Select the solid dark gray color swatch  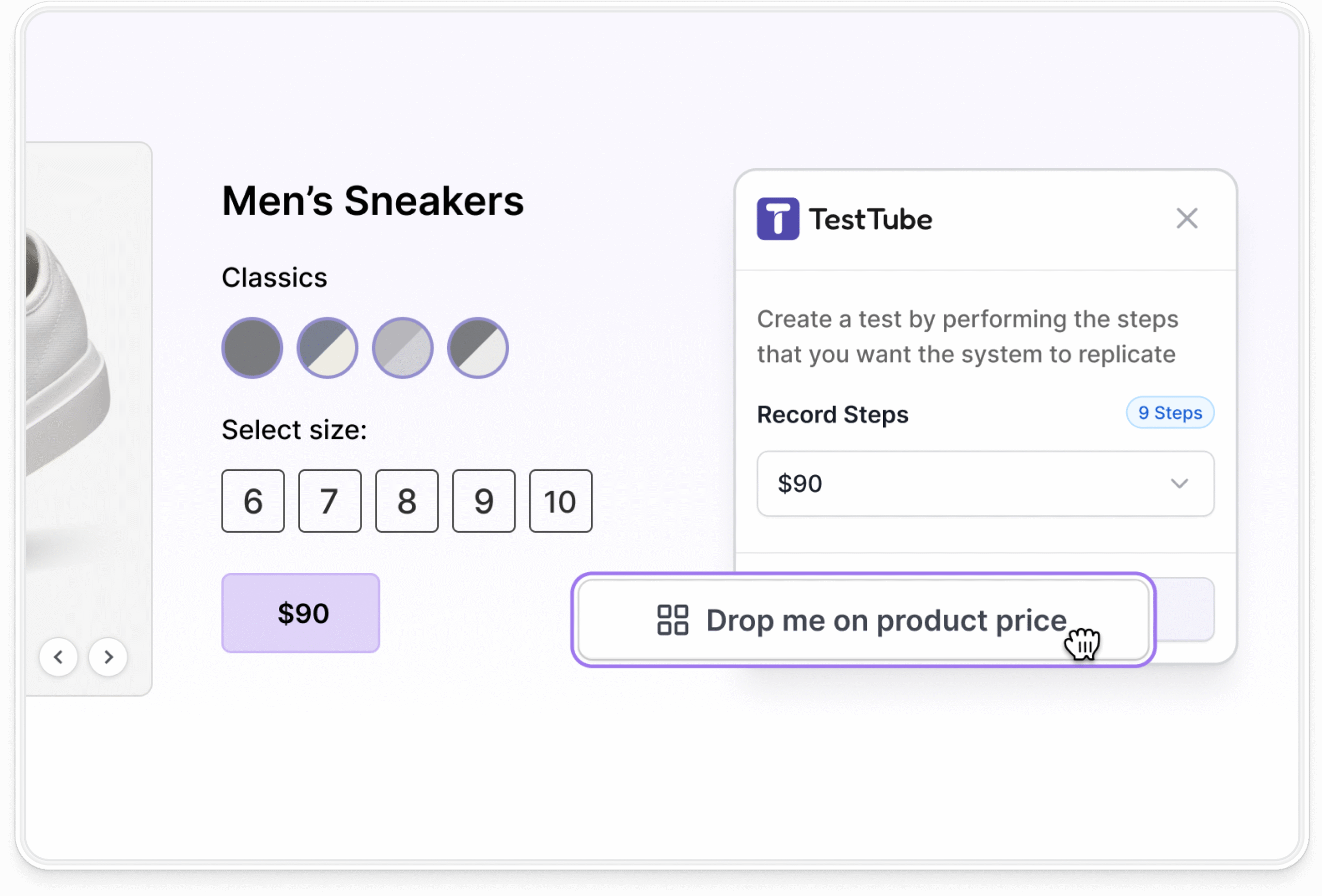(252, 348)
